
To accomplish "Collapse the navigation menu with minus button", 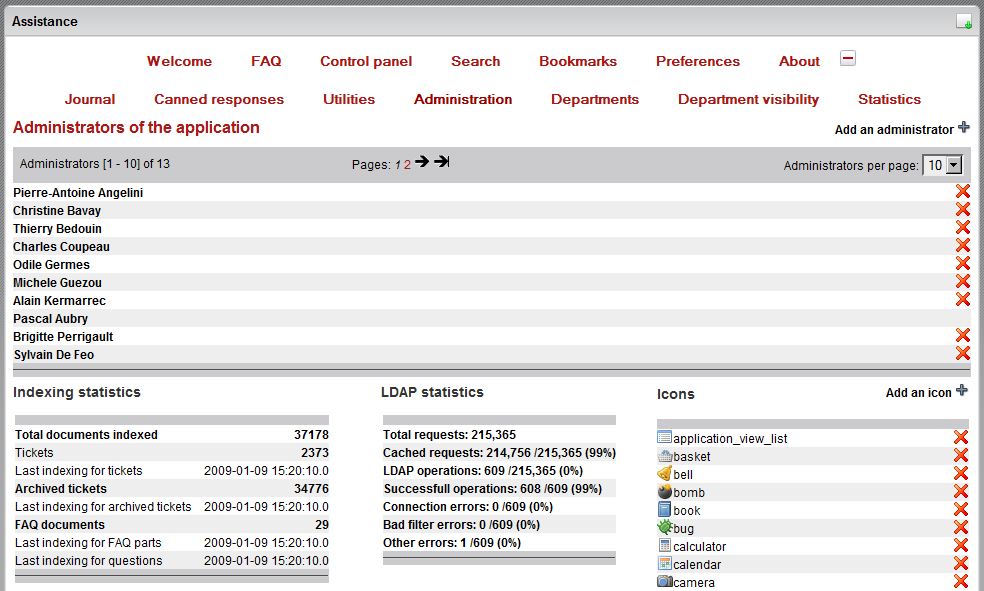I will (848, 59).
